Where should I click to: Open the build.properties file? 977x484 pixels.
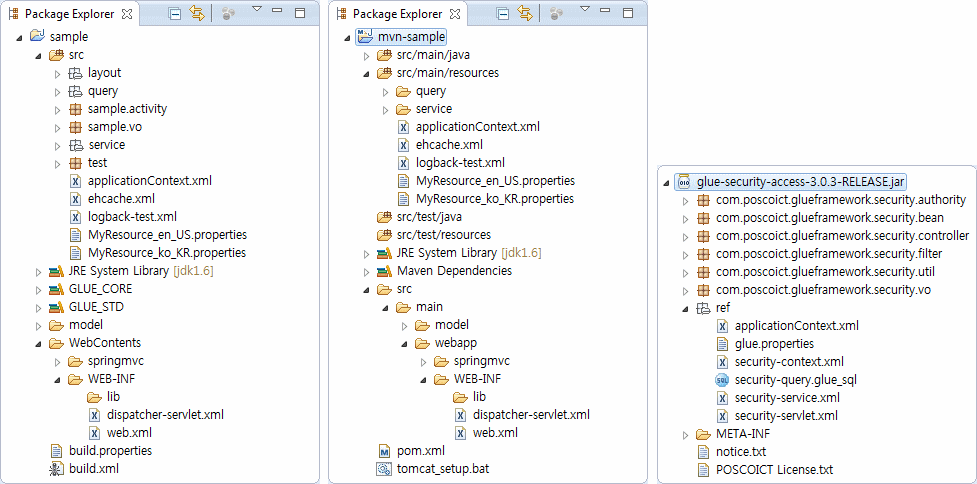(x=110, y=450)
